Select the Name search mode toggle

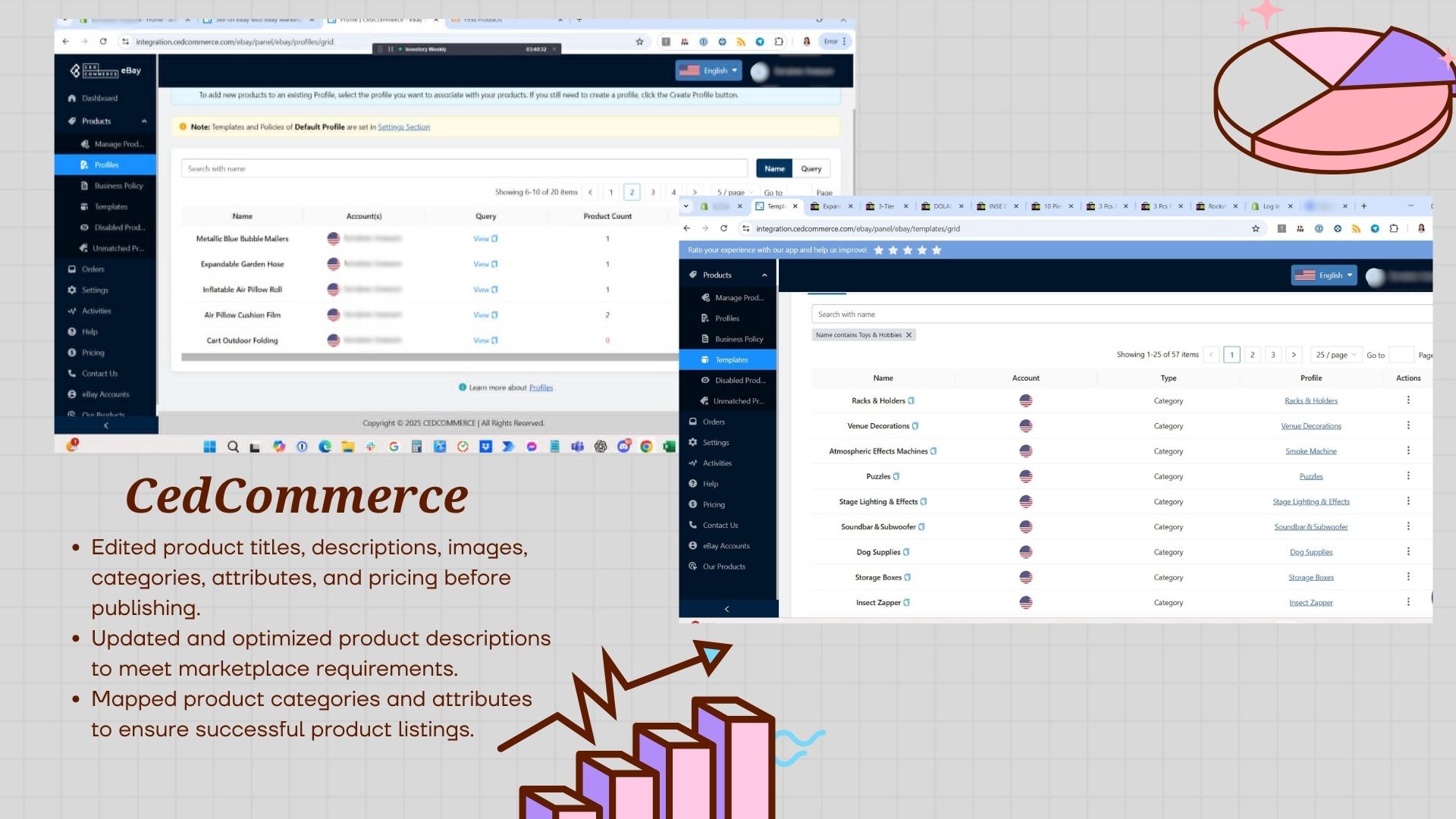(x=774, y=168)
